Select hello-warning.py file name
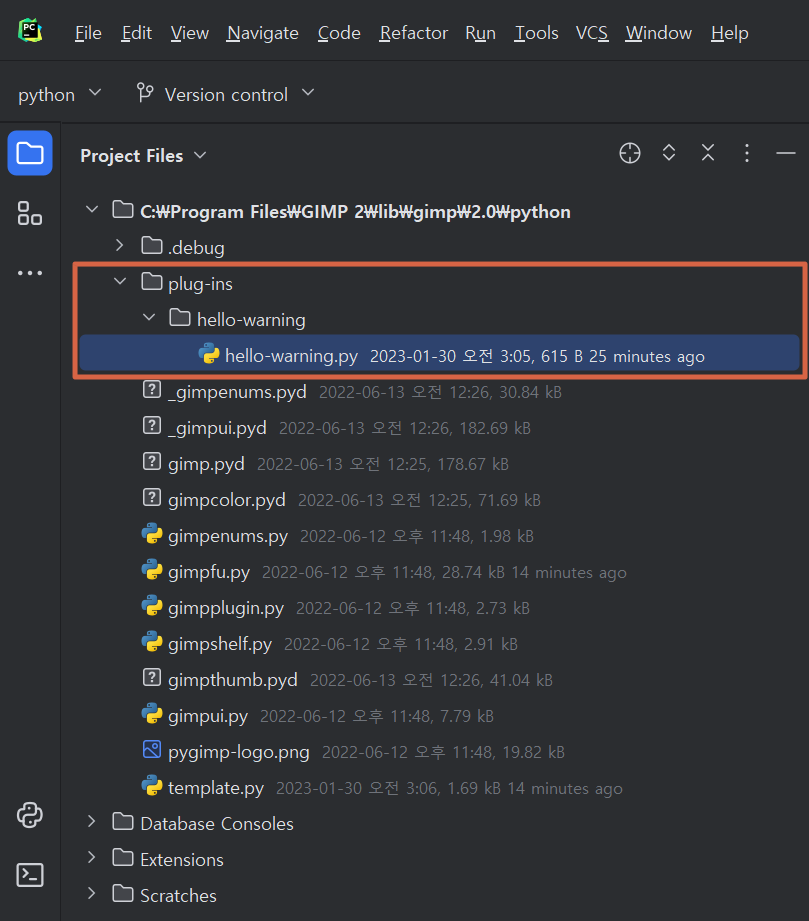 [x=291, y=356]
